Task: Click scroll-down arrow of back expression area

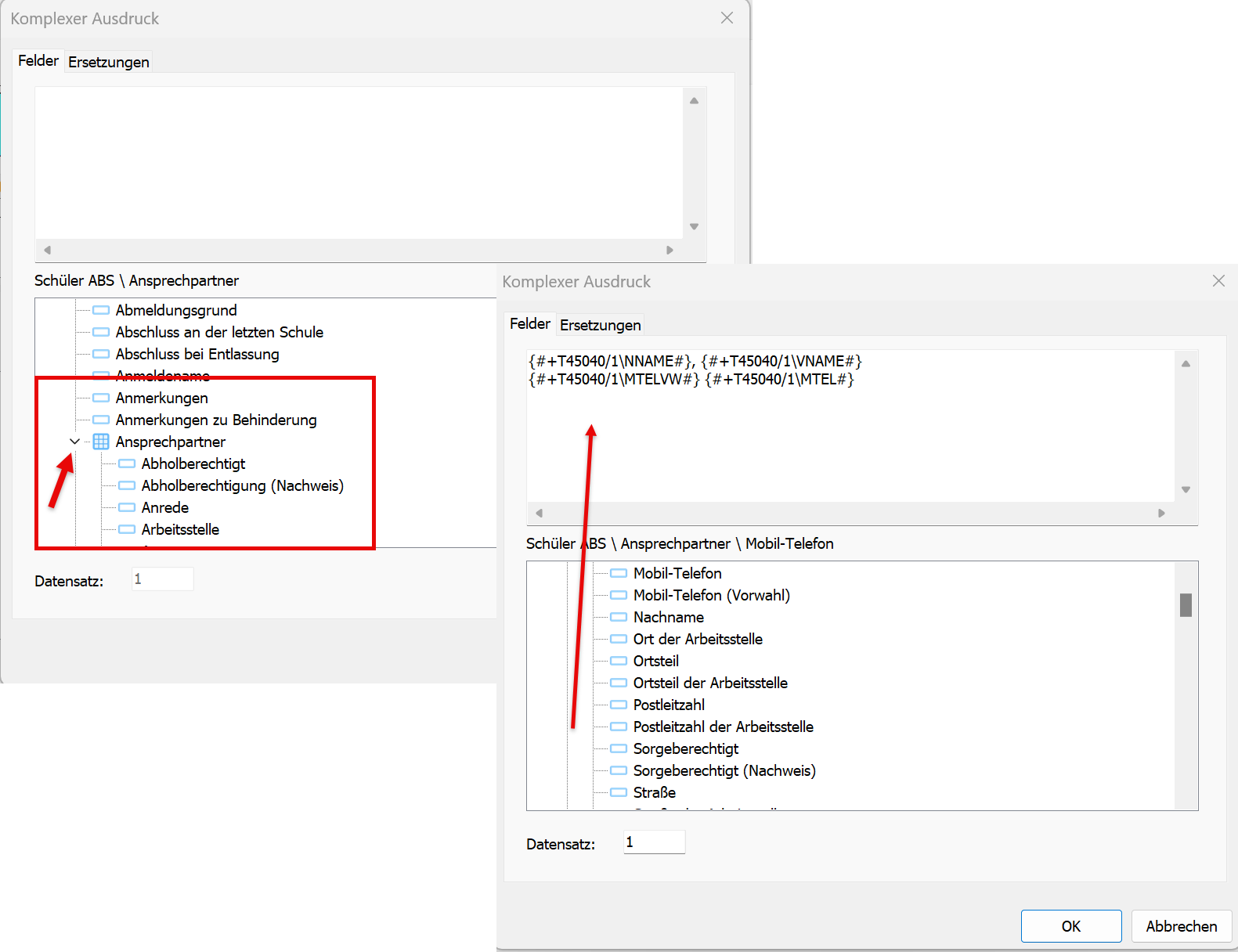Action: coord(694,226)
